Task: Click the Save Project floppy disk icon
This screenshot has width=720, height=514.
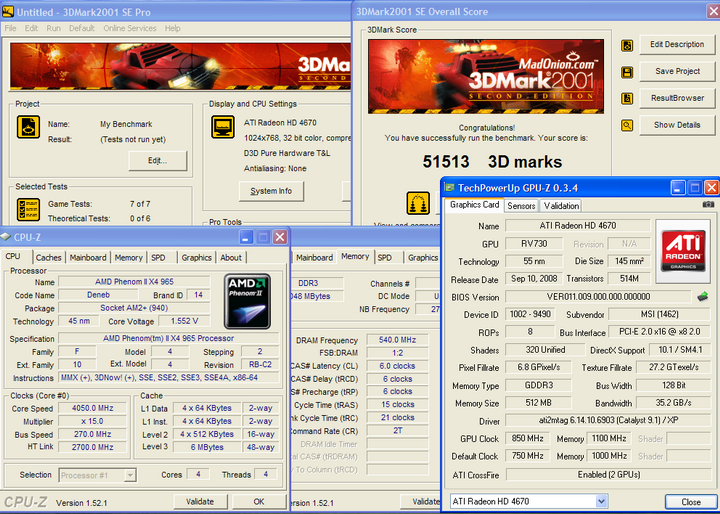Action: pyautogui.click(x=627, y=72)
